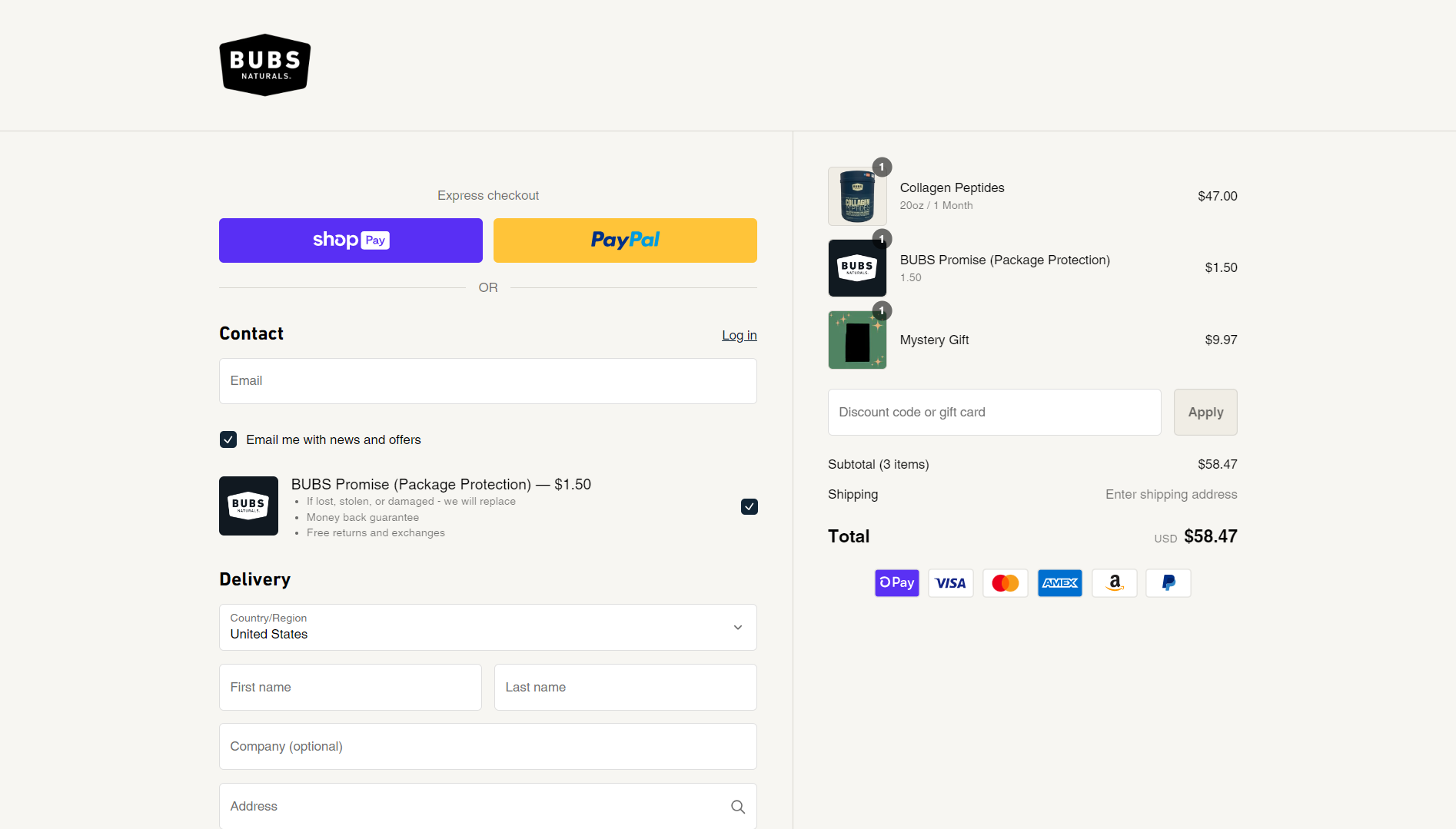Click the Apply discount button
The width and height of the screenshot is (1456, 829).
(1205, 412)
